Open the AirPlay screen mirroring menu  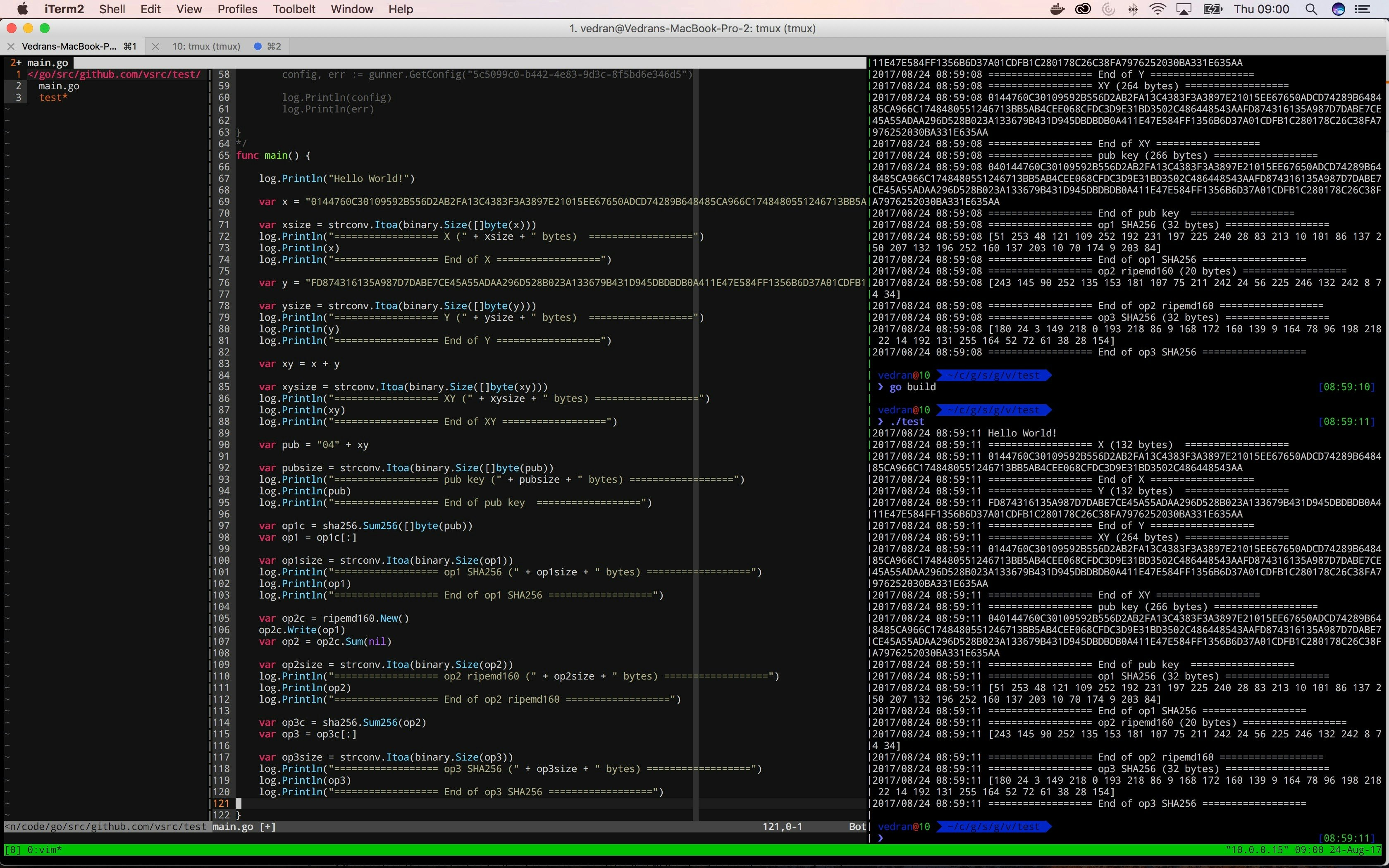pos(1184,9)
